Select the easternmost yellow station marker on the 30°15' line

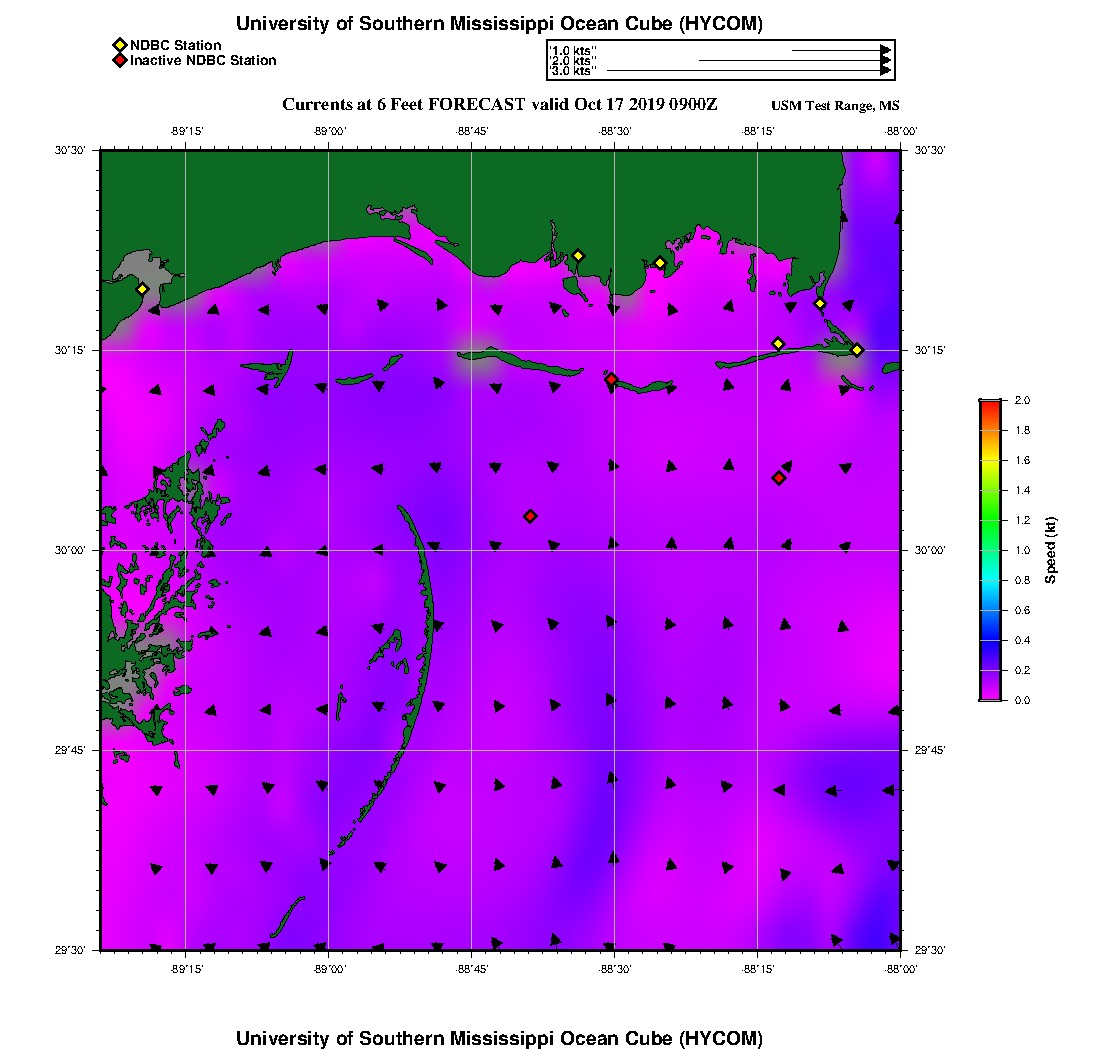click(x=857, y=350)
